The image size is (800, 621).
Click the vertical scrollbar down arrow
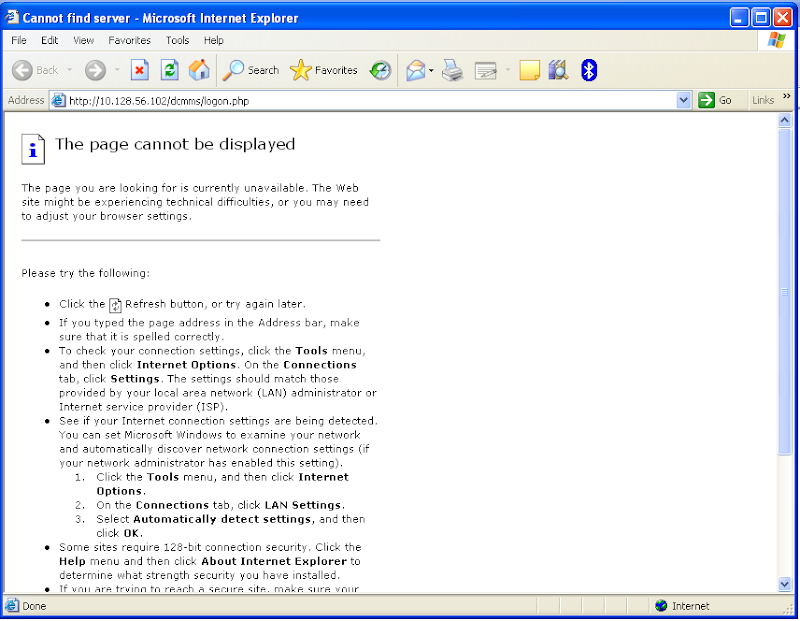coord(784,583)
